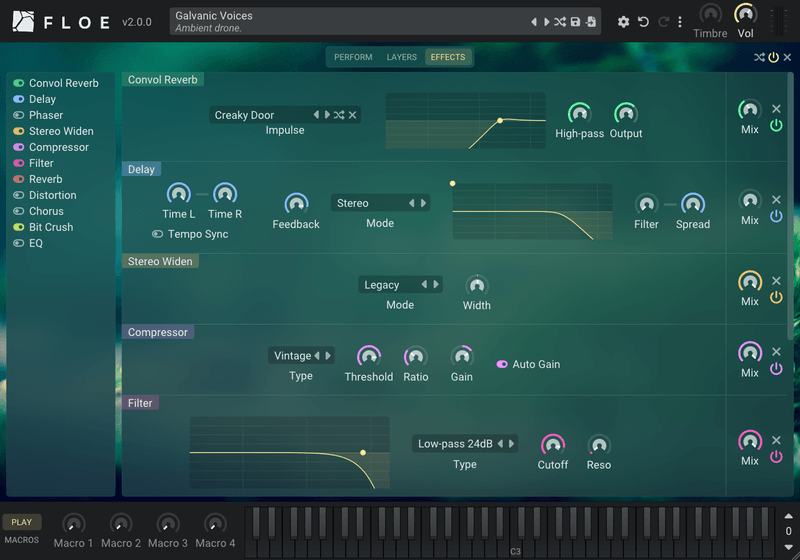Randomize preset with top bar shuffle icon

tap(560, 22)
